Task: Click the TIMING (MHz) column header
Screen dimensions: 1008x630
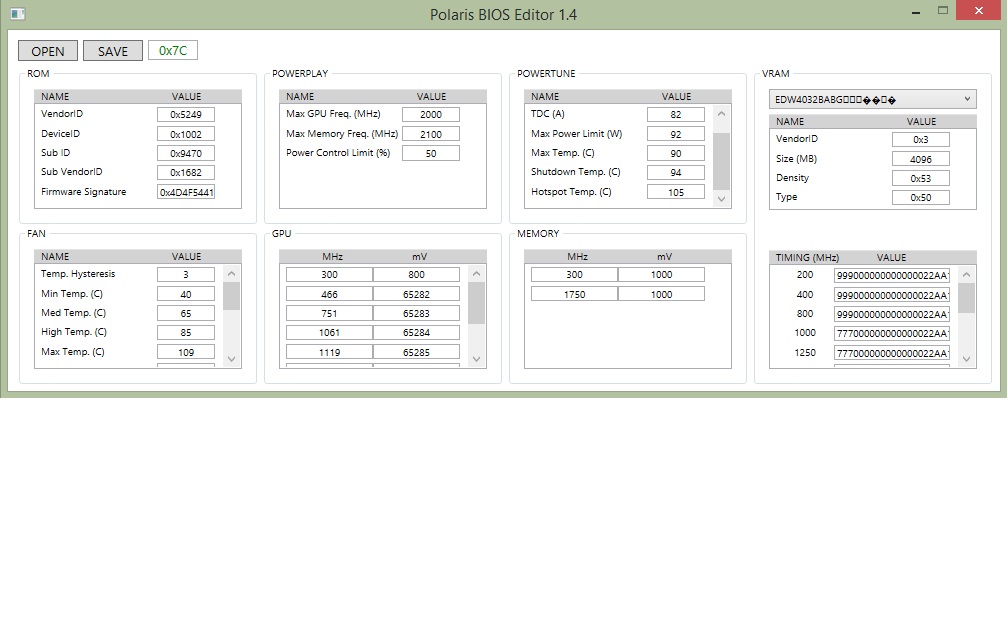Action: 807,257
